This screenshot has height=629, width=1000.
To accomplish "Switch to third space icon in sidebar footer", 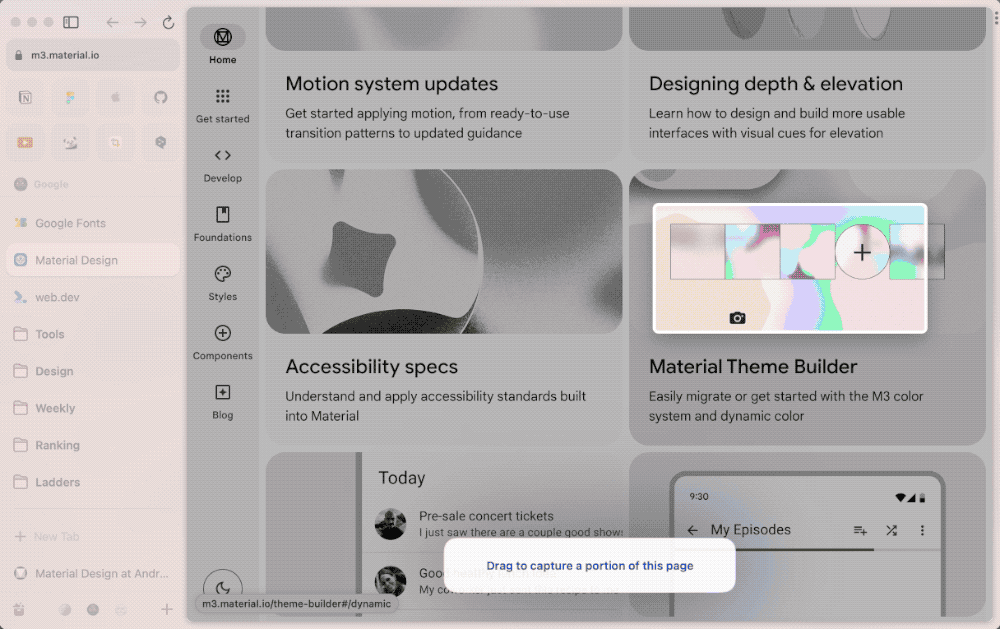I will click(121, 610).
